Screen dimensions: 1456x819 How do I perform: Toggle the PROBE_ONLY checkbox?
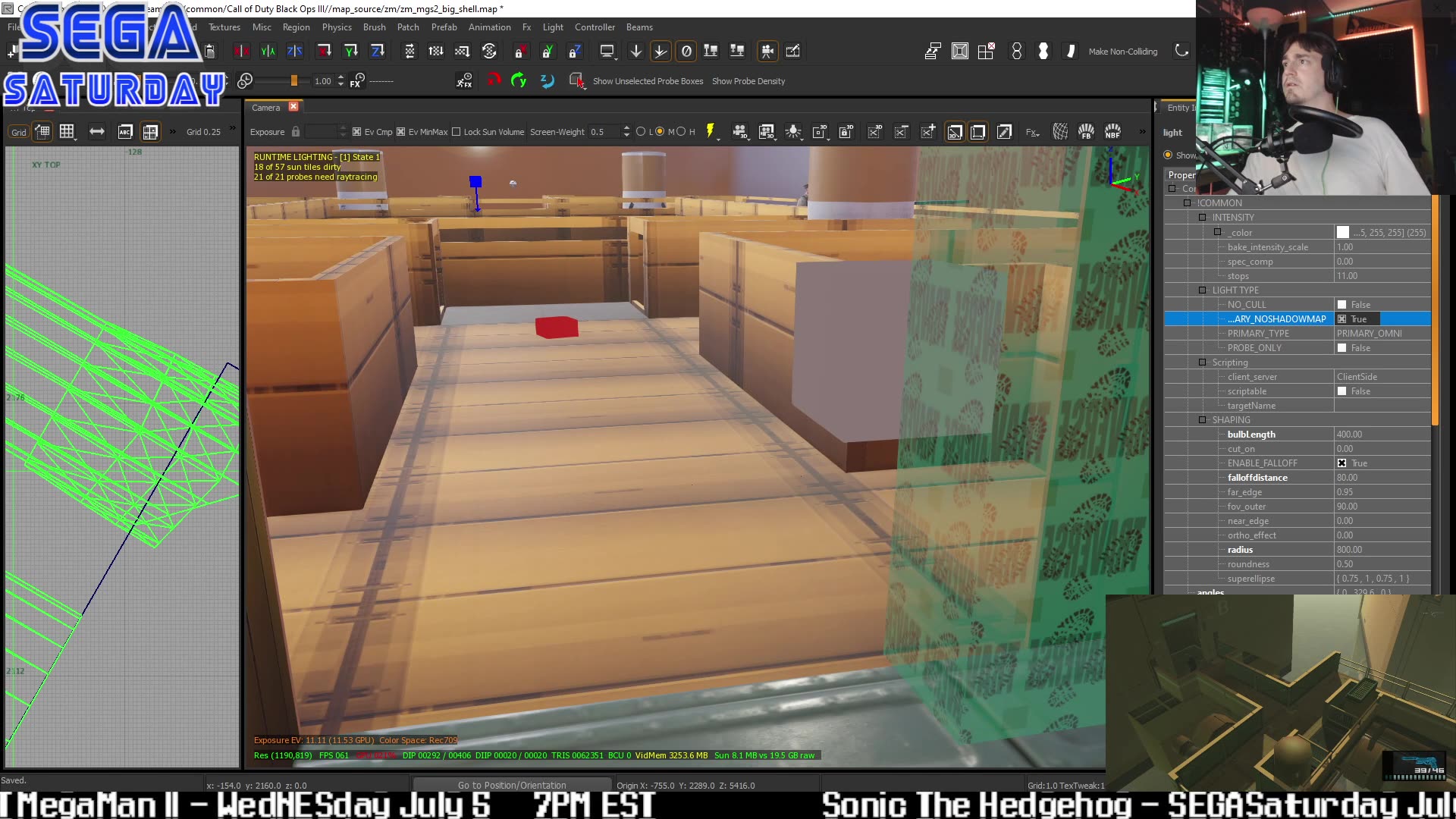(1342, 347)
